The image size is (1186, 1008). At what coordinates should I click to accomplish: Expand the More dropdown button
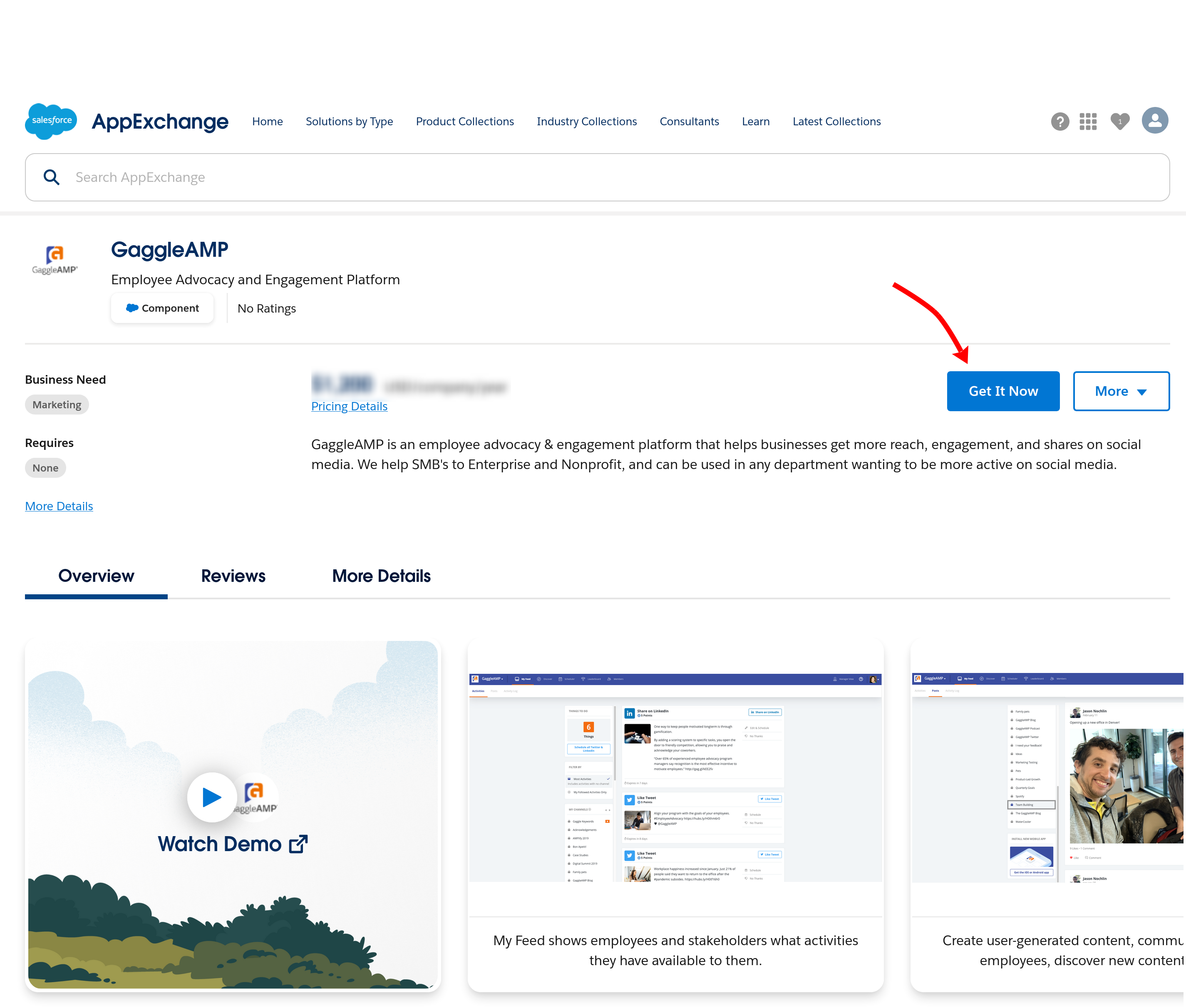1121,392
